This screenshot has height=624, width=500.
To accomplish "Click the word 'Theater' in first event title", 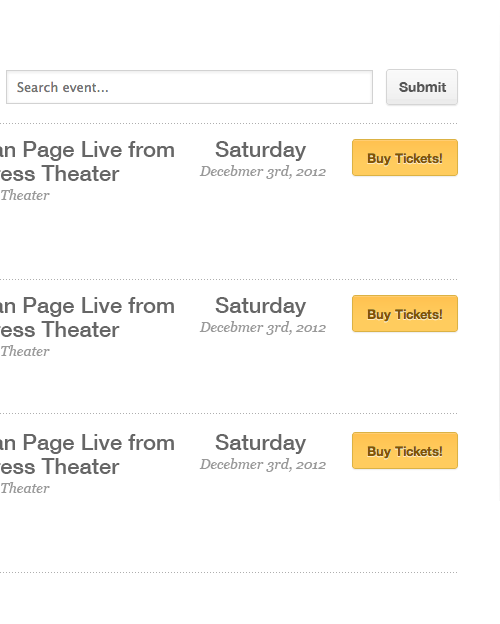I will click(x=80, y=174).
